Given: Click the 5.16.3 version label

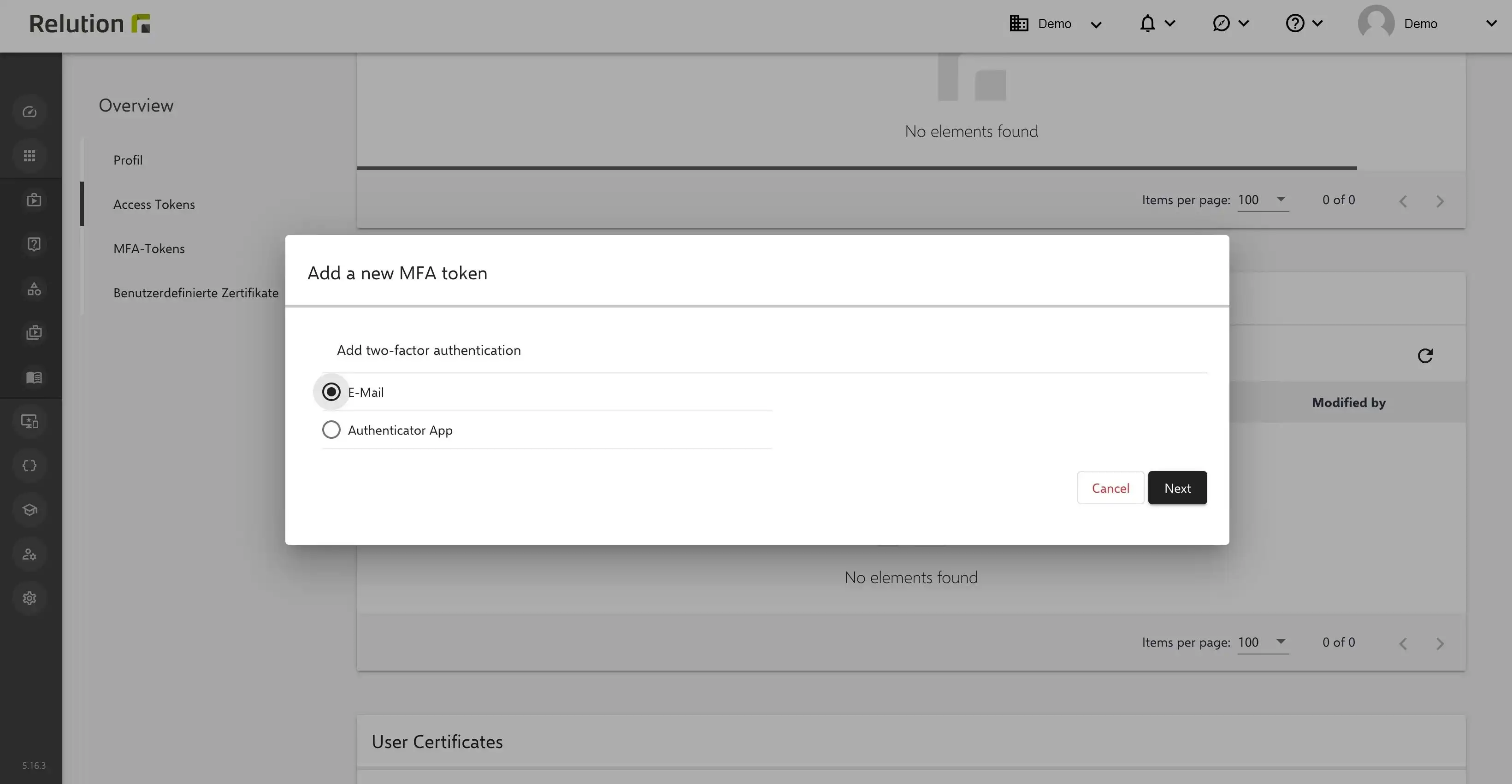Looking at the screenshot, I should pyautogui.click(x=34, y=766).
